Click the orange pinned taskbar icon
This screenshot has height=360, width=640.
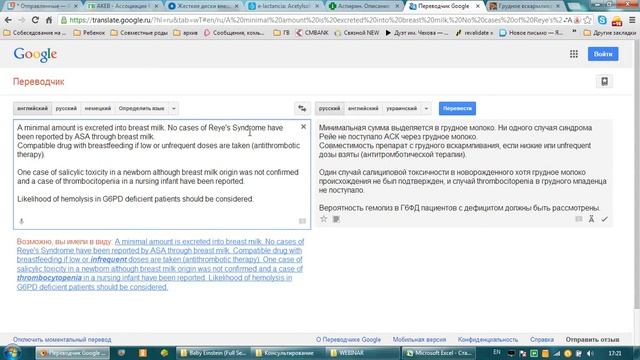pyautogui.click(x=143, y=353)
